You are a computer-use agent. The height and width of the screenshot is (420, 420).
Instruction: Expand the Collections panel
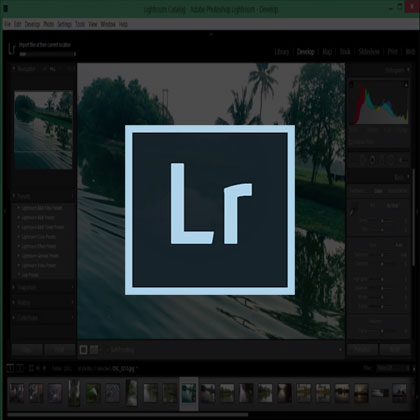(14, 318)
